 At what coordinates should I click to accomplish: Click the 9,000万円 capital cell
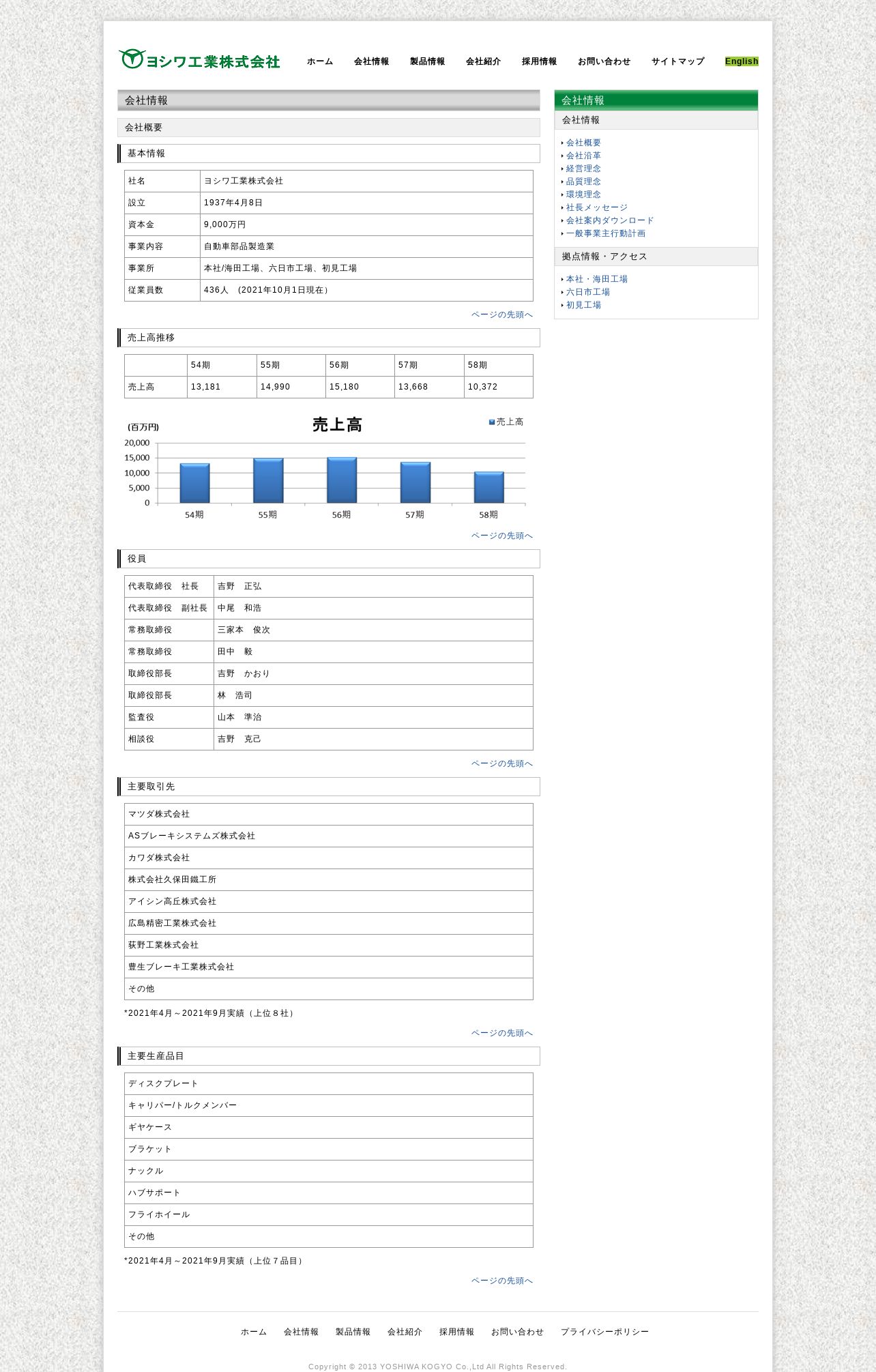(x=366, y=224)
